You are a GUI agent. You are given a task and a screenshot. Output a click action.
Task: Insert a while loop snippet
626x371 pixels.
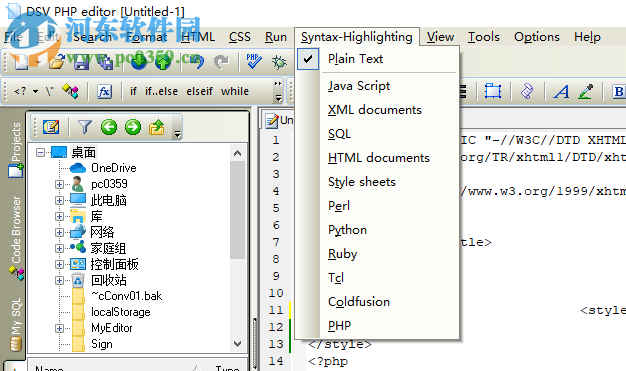click(235, 91)
